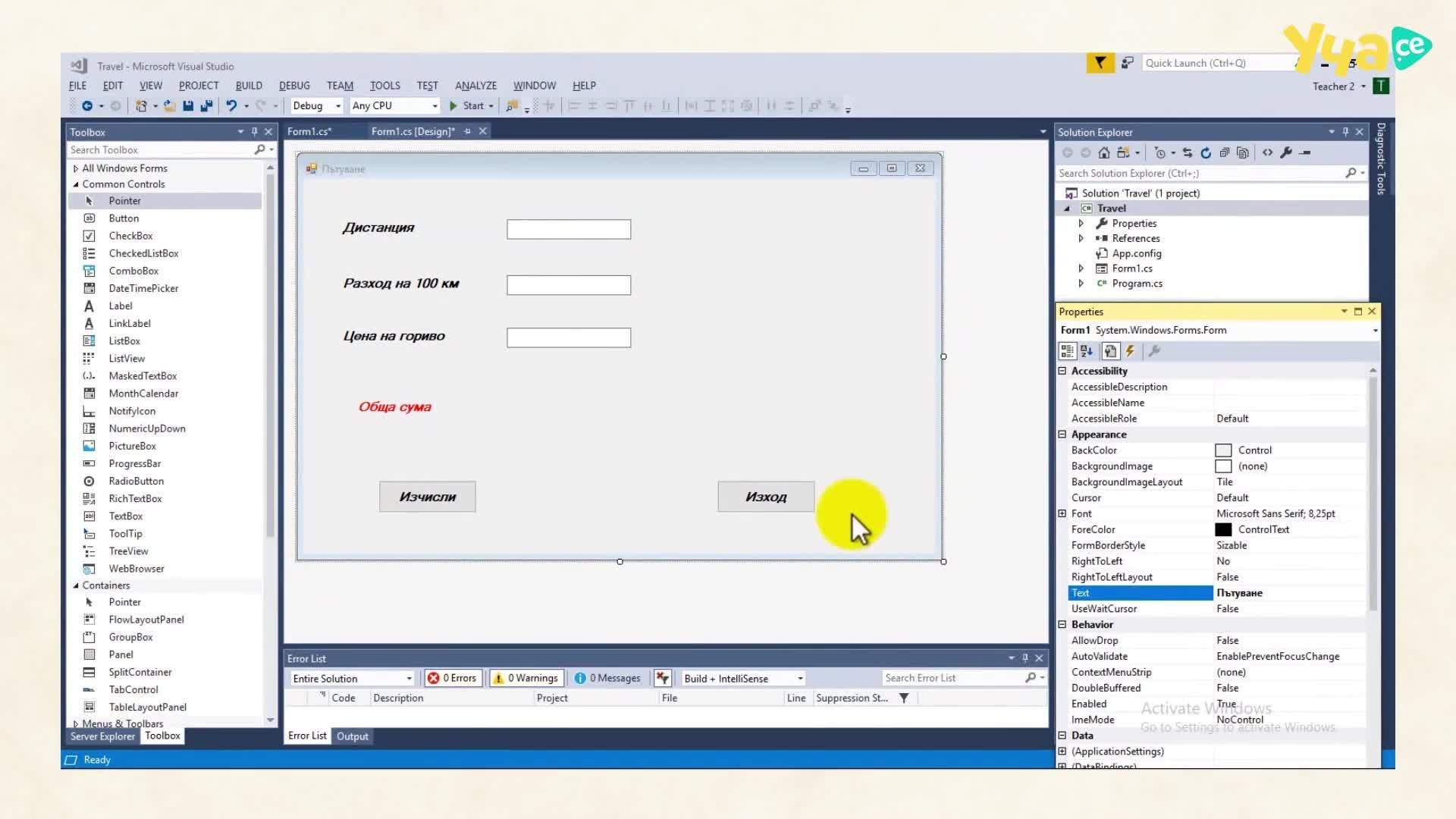Image resolution: width=1456 pixels, height=819 pixels.
Task: Click the Undo toolbar icon
Action: coord(231,106)
